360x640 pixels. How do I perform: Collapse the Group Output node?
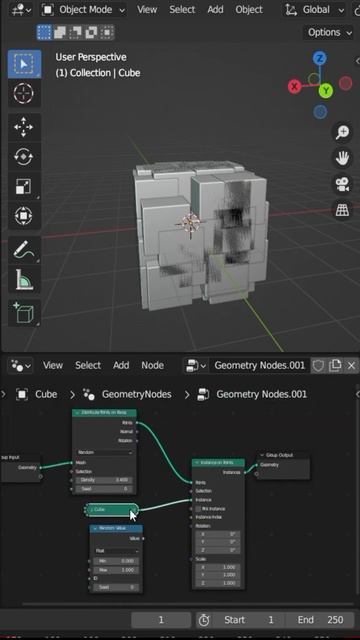click(262, 455)
